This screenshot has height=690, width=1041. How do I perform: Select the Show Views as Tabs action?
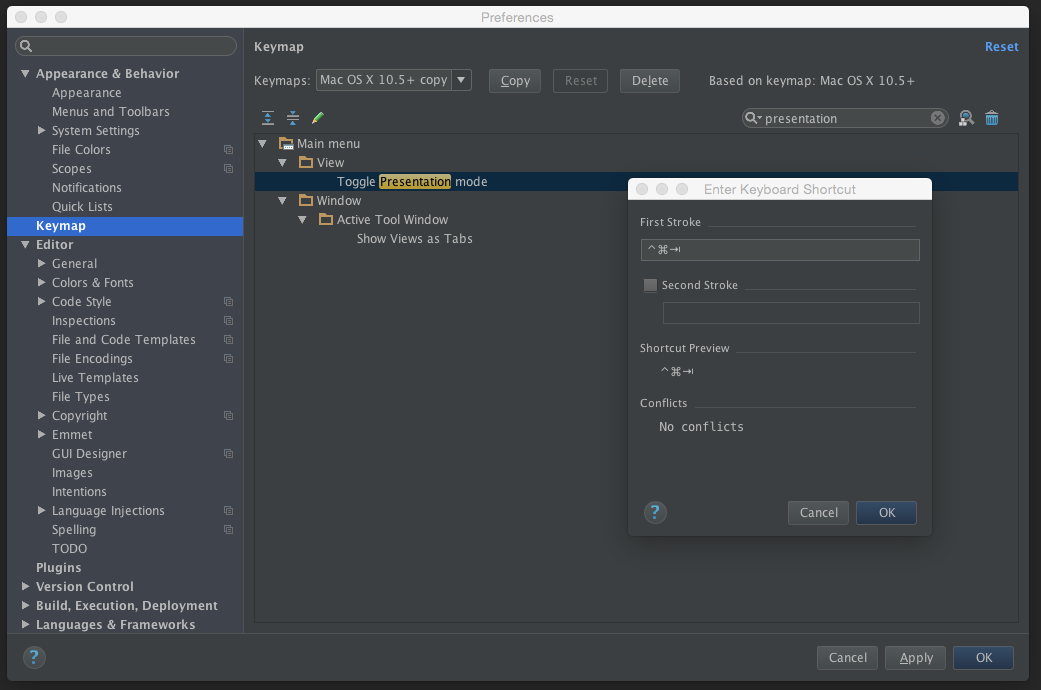click(414, 239)
